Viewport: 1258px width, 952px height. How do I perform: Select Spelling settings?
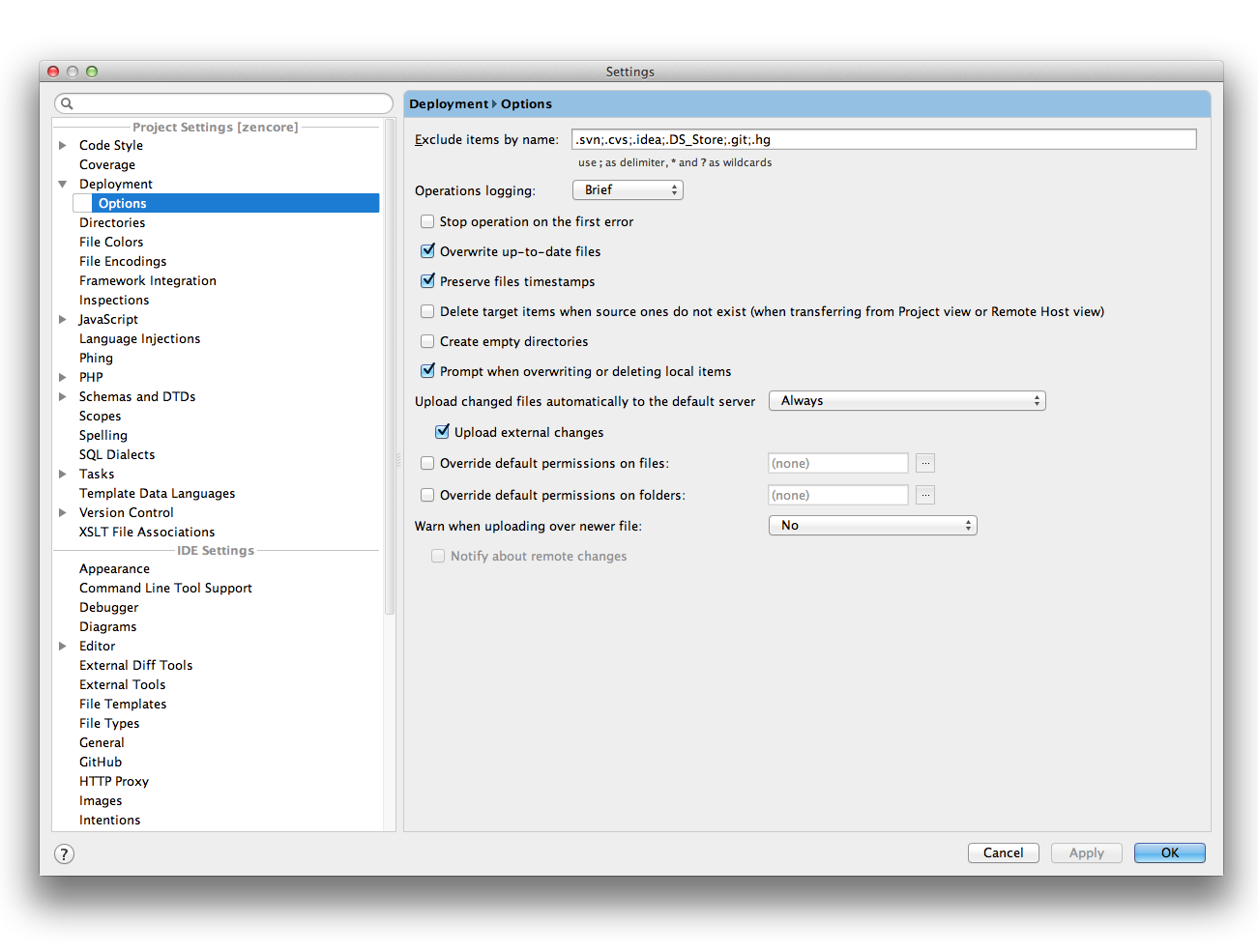click(x=103, y=435)
